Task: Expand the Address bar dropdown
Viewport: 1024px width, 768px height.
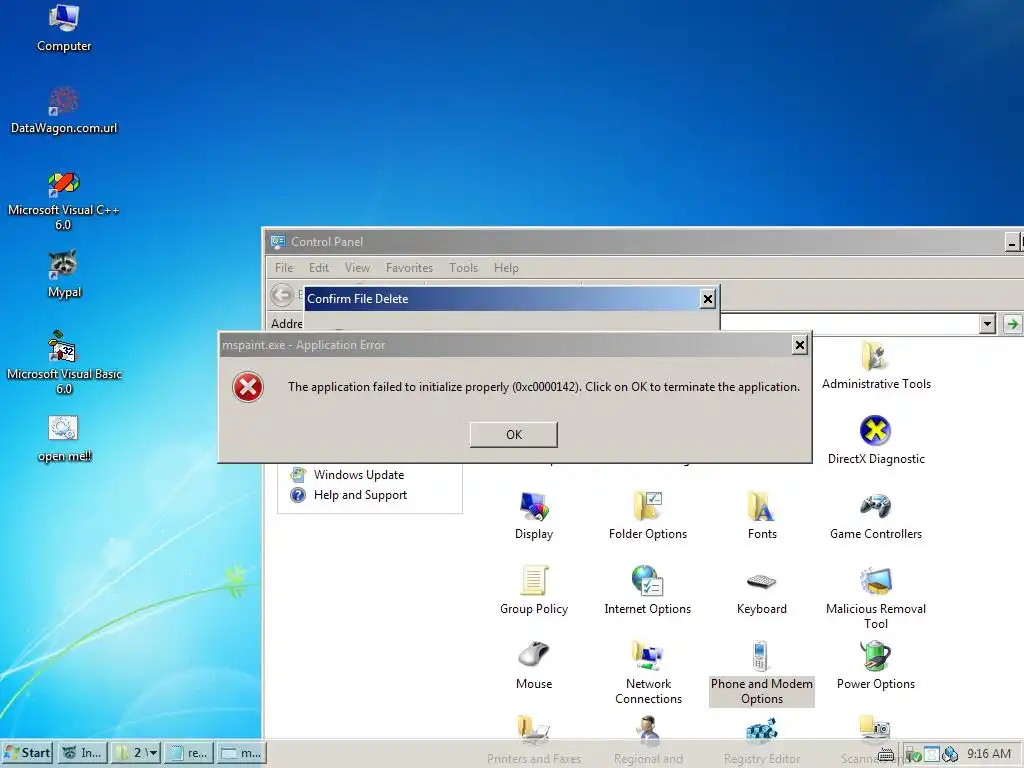Action: coord(987,324)
